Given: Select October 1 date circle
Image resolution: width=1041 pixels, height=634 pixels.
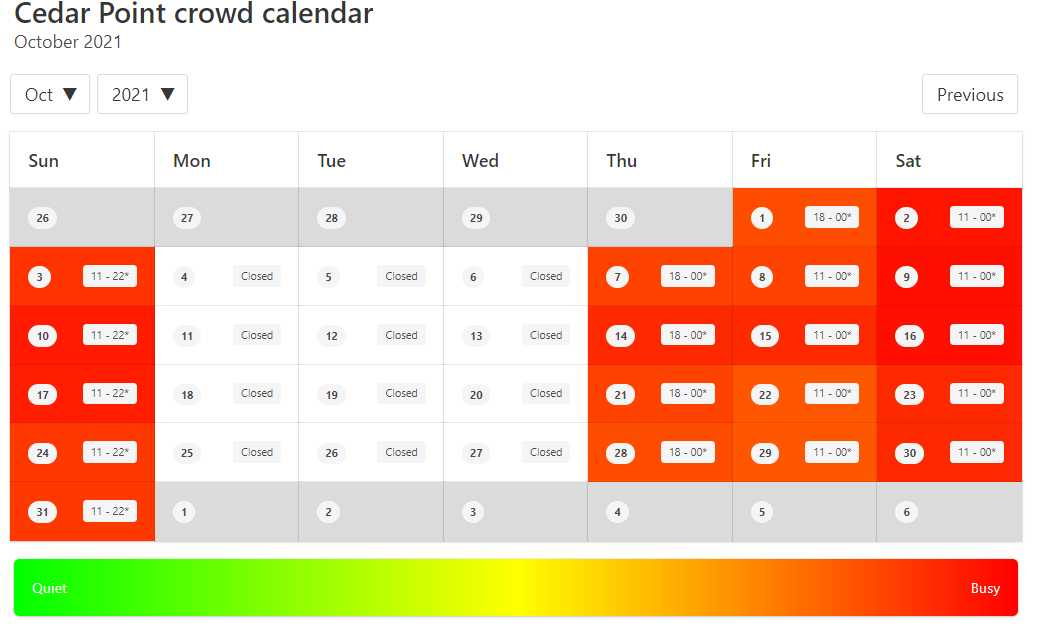Looking at the screenshot, I should click(x=761, y=218).
